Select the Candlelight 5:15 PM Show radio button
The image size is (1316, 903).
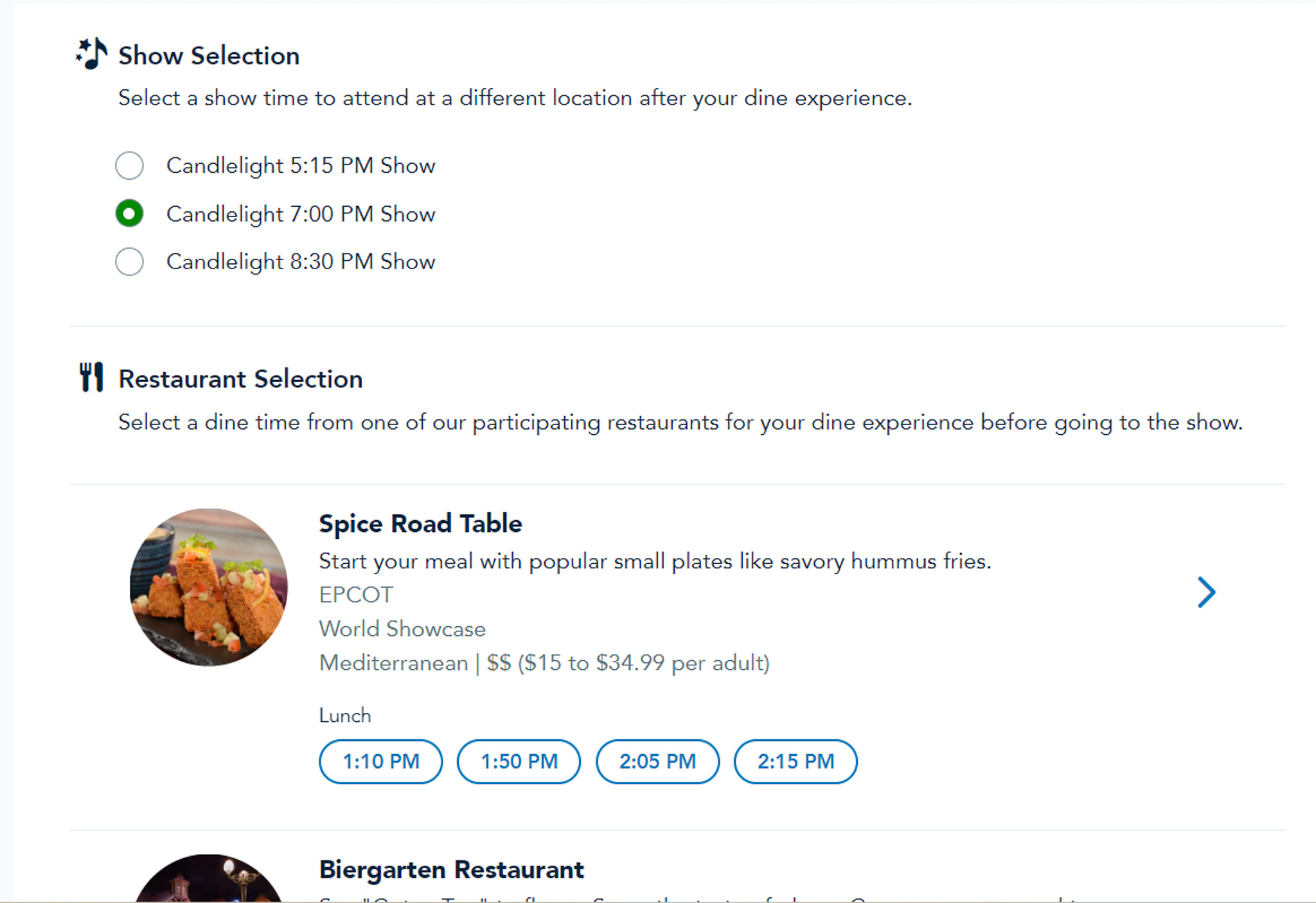(x=129, y=166)
